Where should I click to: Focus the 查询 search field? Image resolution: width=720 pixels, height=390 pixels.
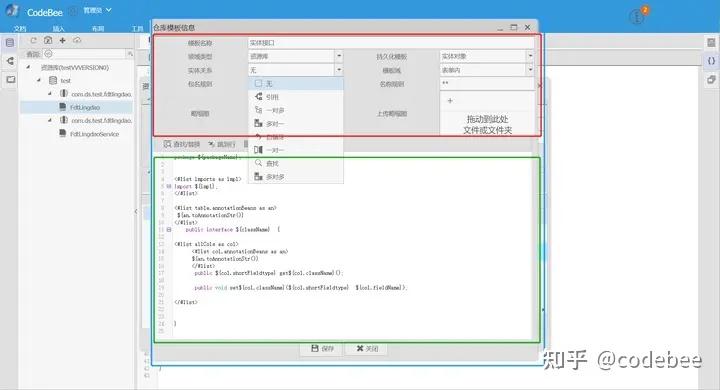click(x=84, y=54)
